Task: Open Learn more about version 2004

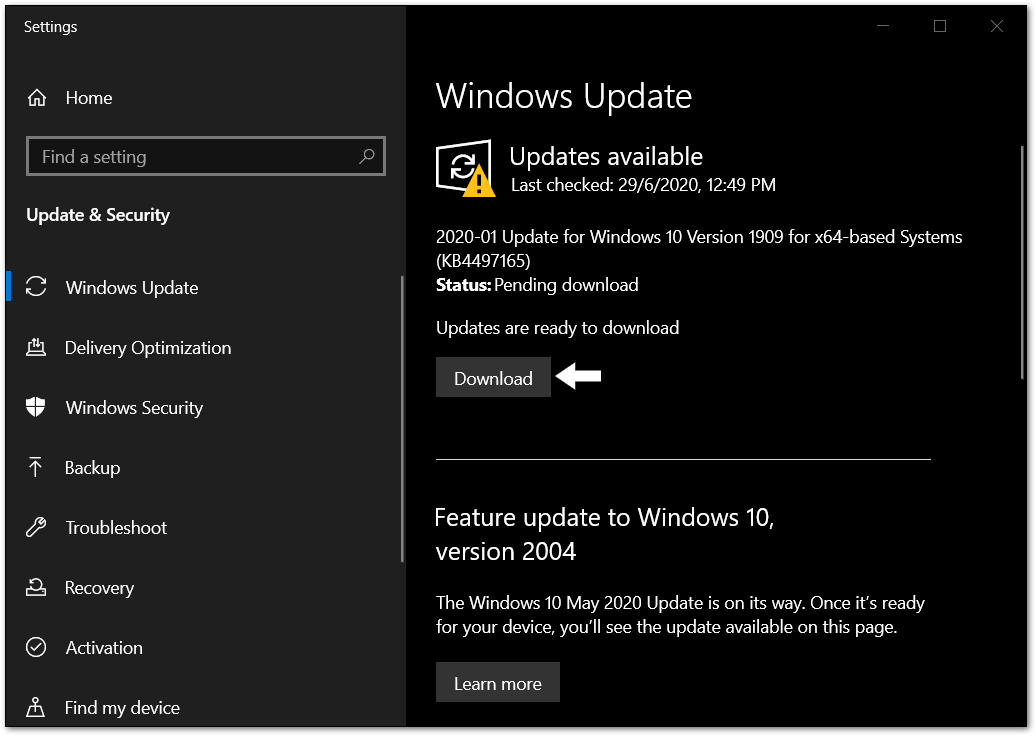Action: 497,682
